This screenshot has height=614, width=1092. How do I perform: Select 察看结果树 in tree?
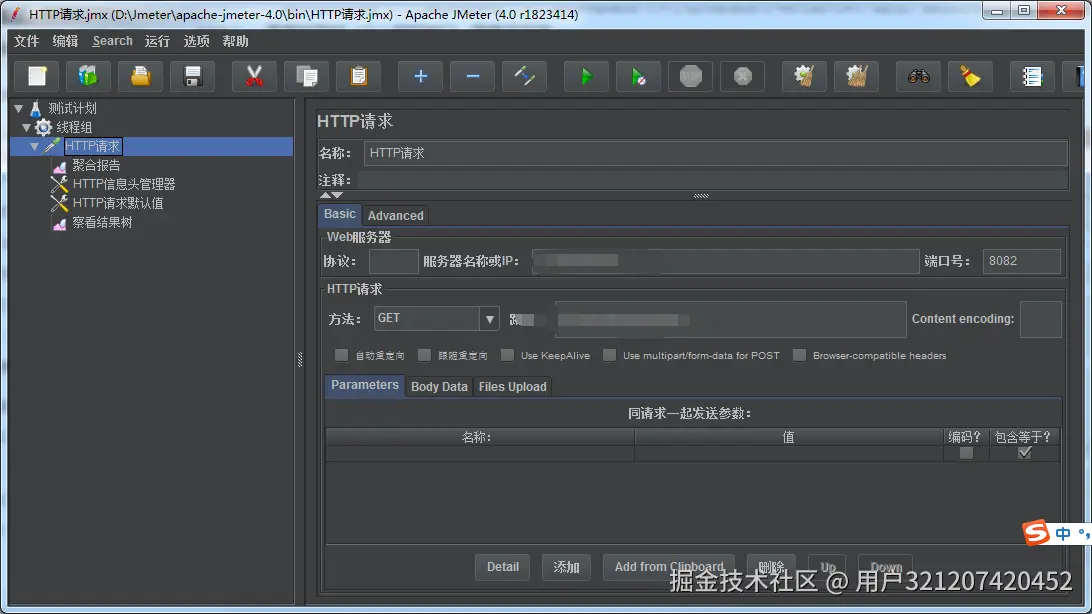coord(102,223)
